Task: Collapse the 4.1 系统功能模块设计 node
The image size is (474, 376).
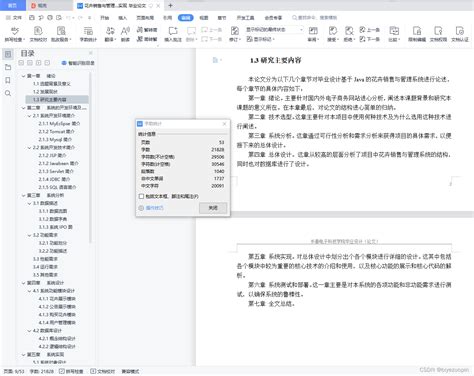Action: pyautogui.click(x=29, y=291)
